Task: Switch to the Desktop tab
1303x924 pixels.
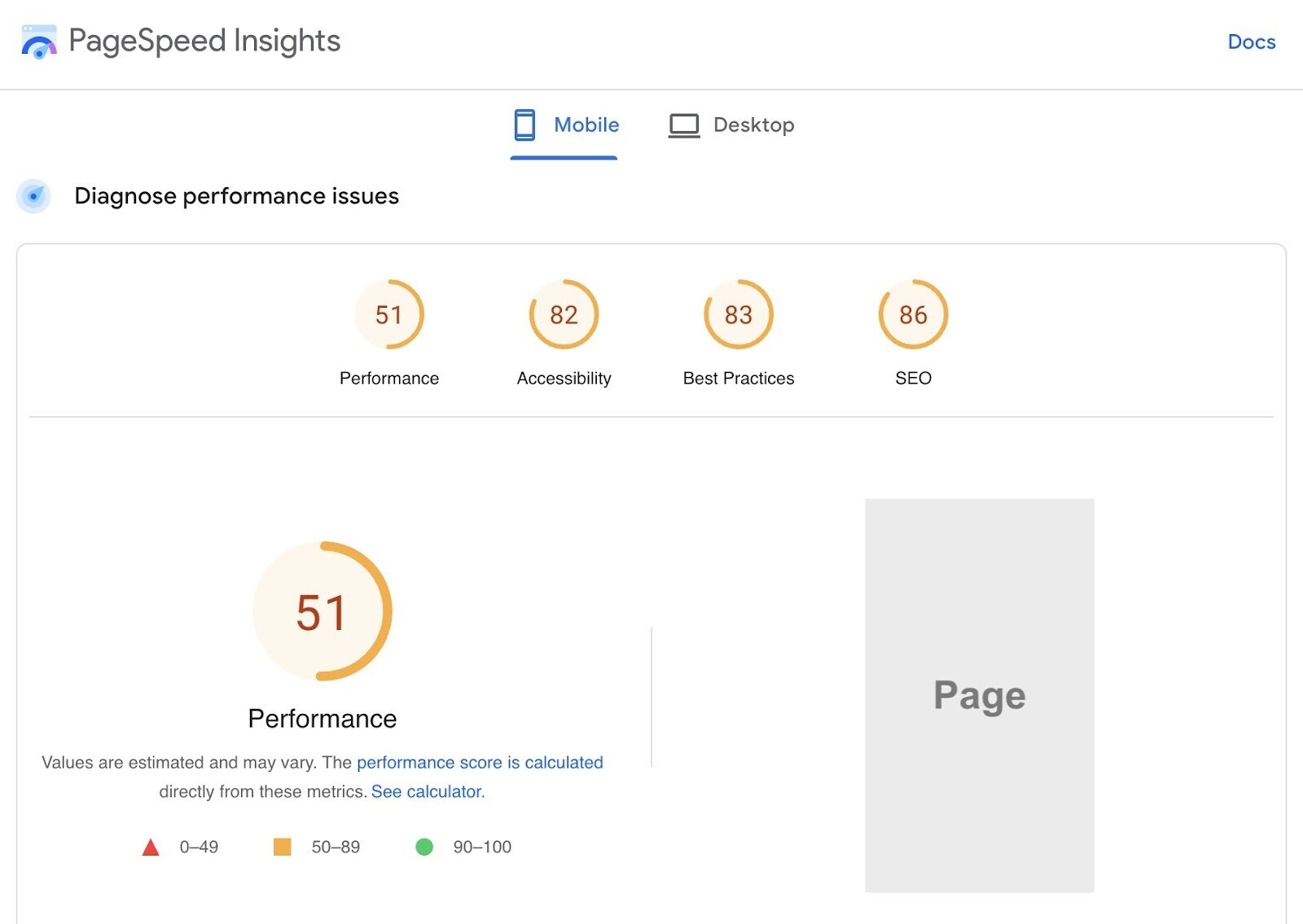Action: [x=753, y=125]
